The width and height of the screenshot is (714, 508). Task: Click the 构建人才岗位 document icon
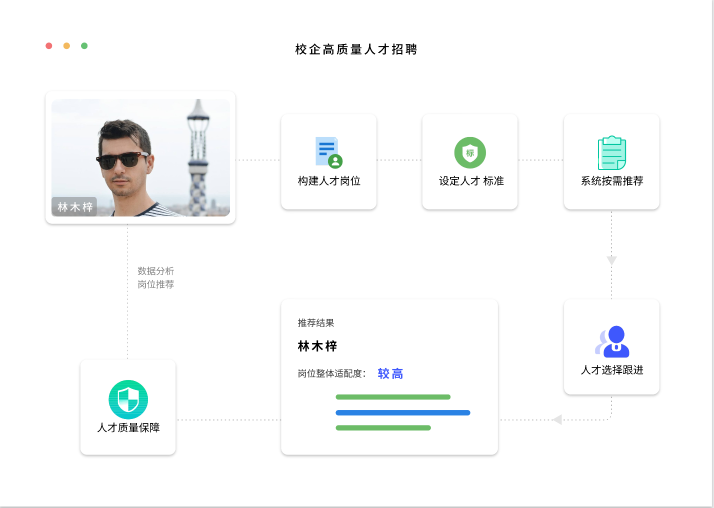coord(329,152)
